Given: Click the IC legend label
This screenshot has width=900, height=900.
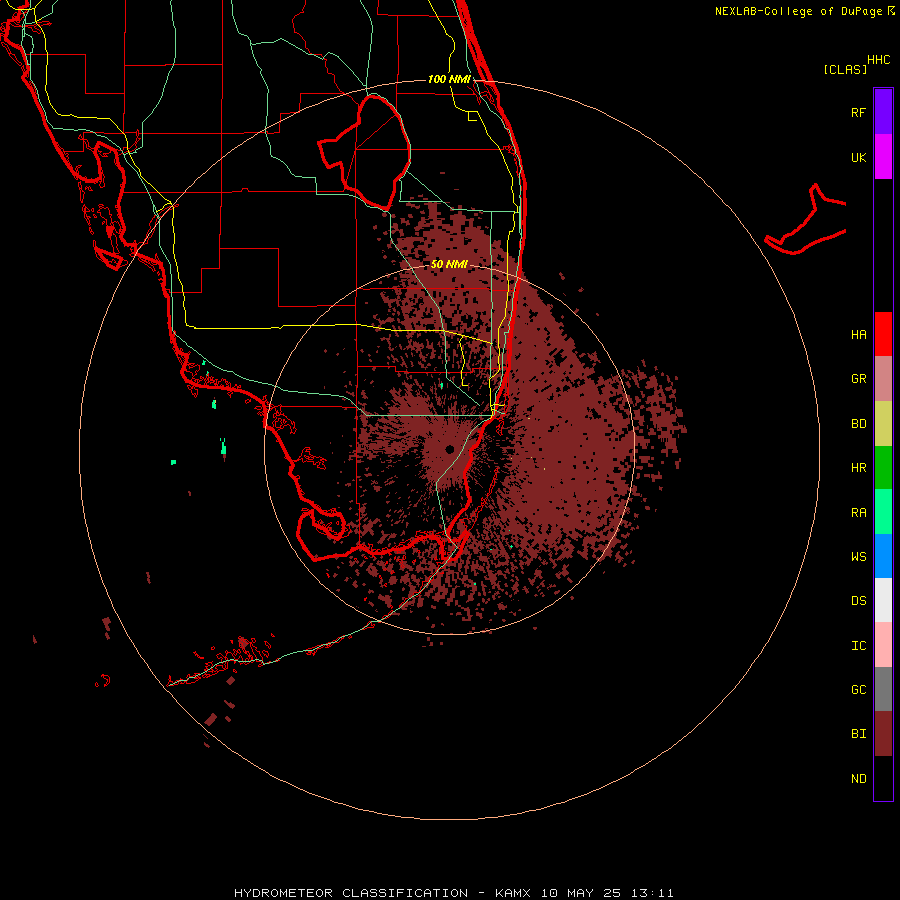Looking at the screenshot, I should coord(858,646).
